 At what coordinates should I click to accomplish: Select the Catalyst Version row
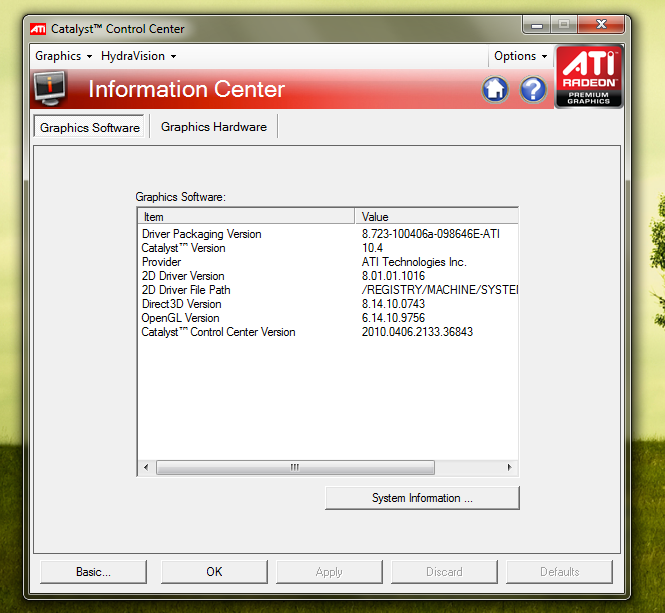click(x=328, y=248)
